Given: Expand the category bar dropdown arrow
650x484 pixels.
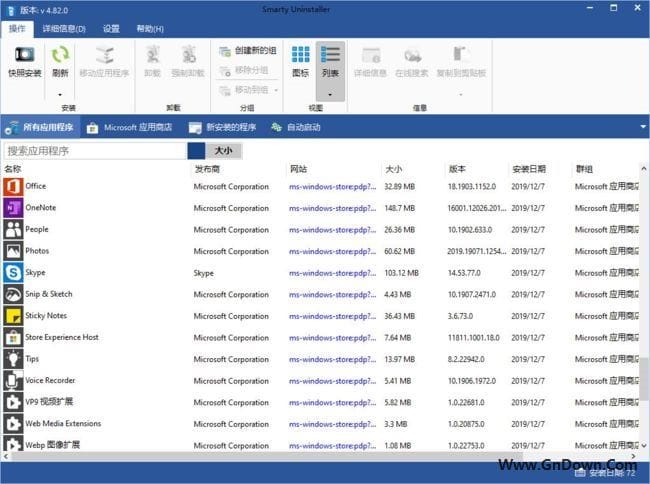Looking at the screenshot, I should point(643,126).
